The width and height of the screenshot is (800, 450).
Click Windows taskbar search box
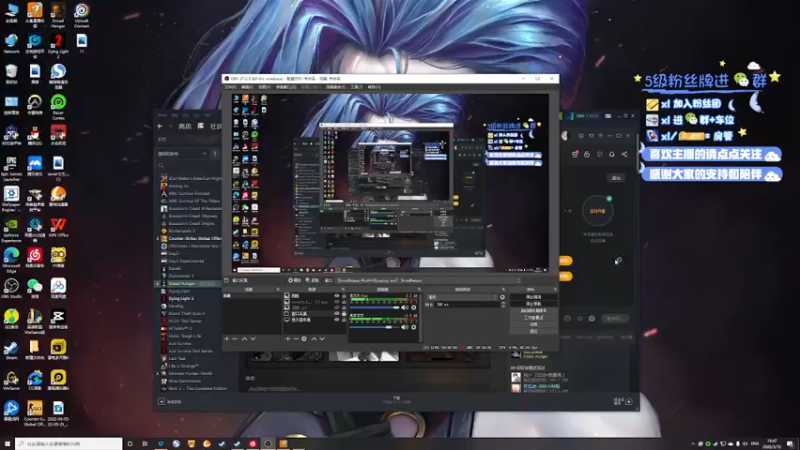tap(68, 444)
